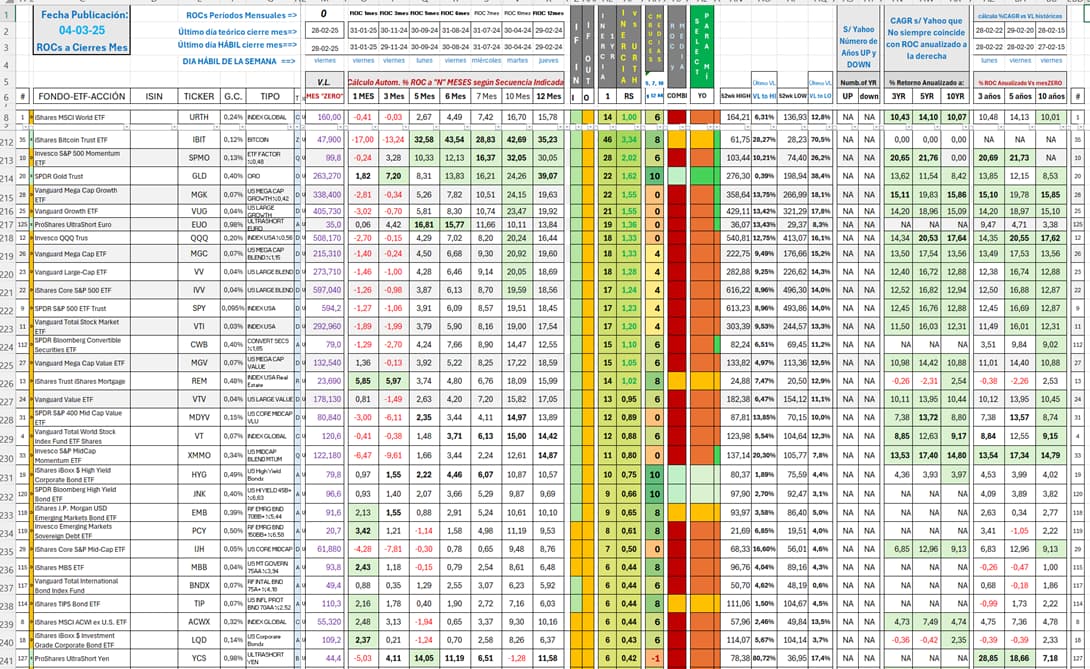The height and width of the screenshot is (669, 1090).
Task: Click the G.C. column header cell
Action: [233, 97]
